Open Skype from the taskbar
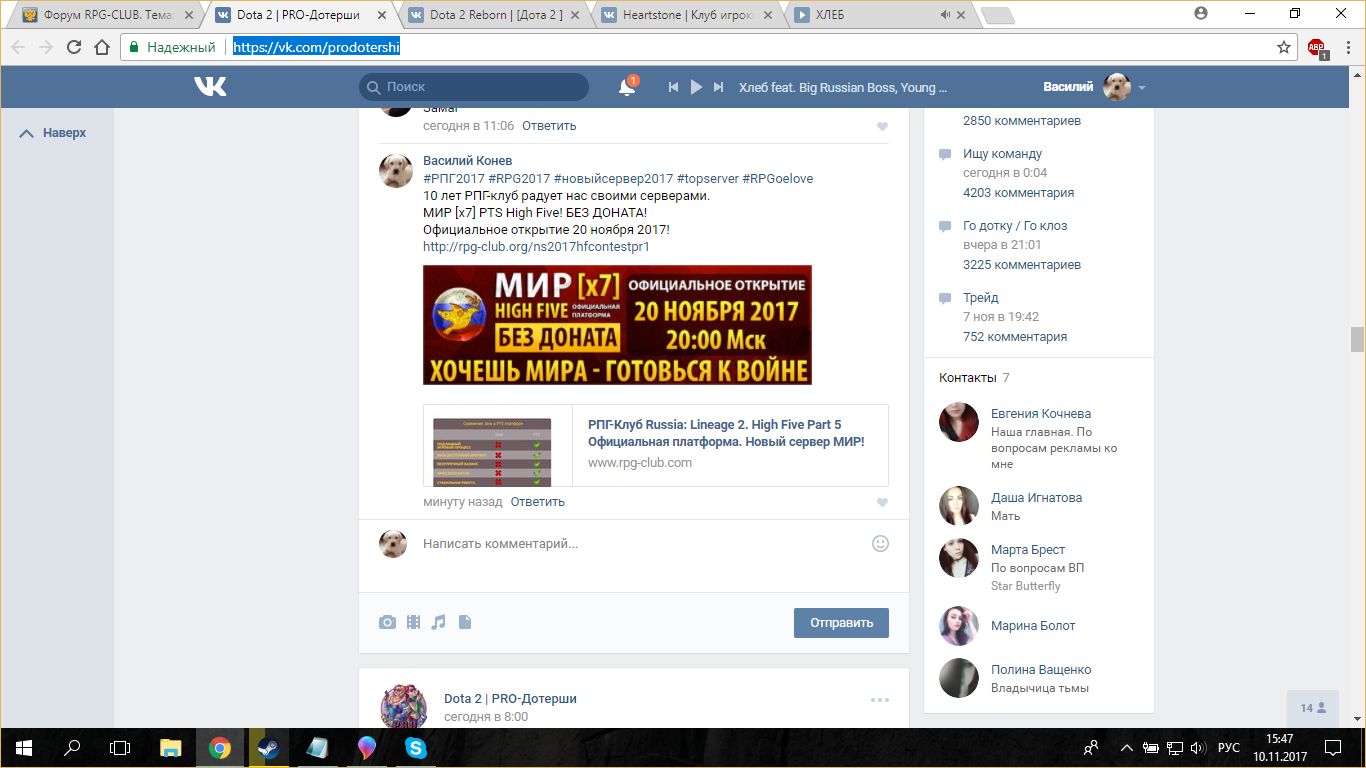Screen dimensions: 1366x768 point(416,747)
